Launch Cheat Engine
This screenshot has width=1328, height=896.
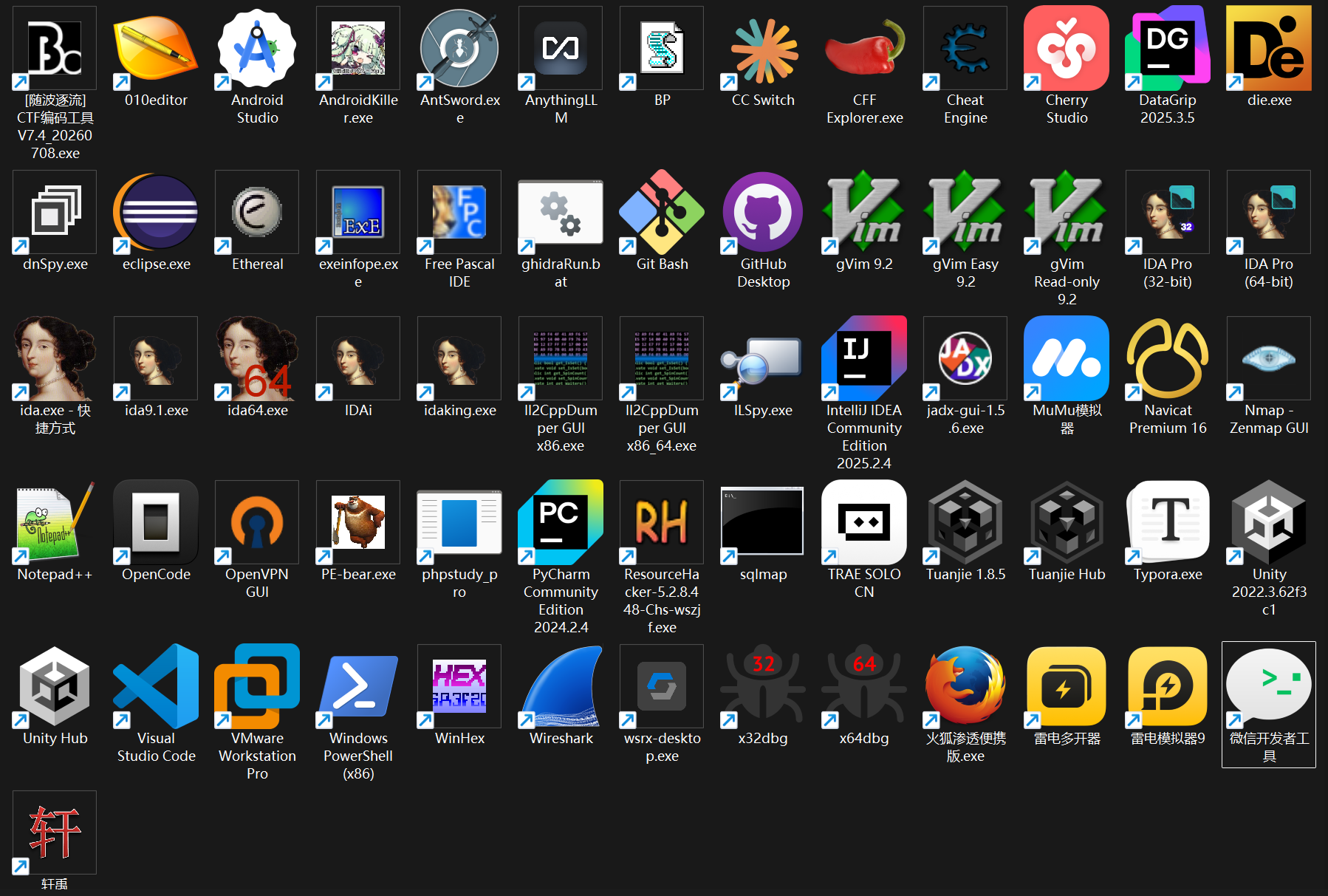pyautogui.click(x=965, y=48)
